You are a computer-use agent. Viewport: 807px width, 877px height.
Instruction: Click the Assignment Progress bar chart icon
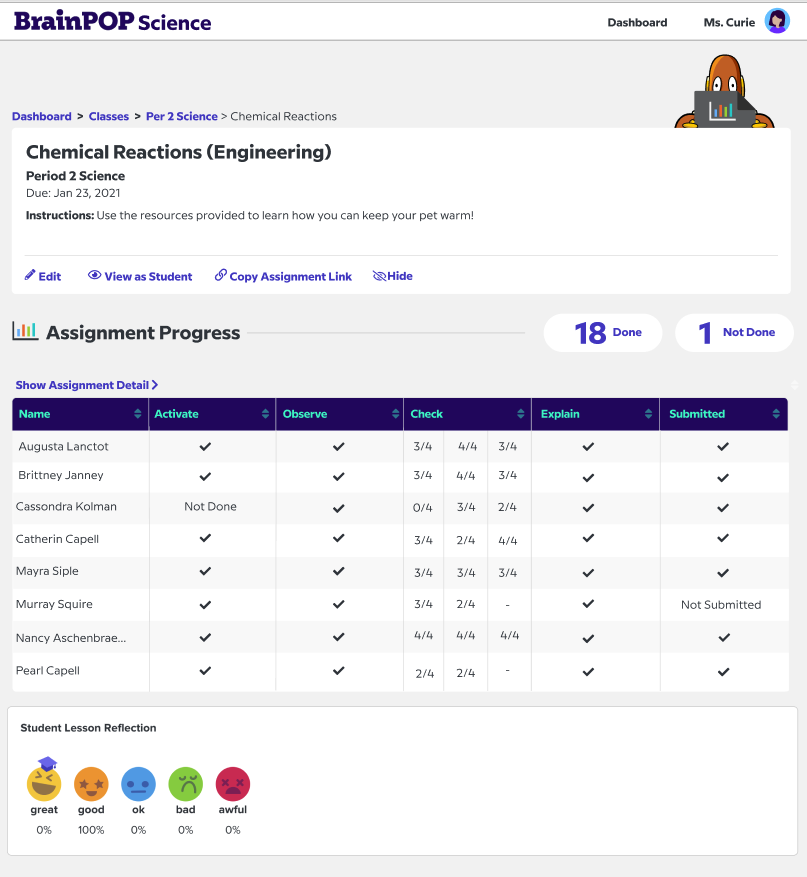click(x=25, y=331)
